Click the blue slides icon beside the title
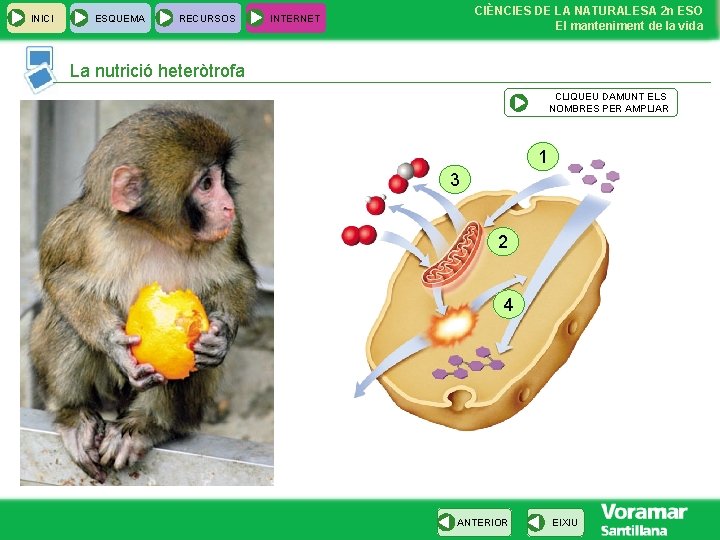720x540 pixels. click(x=40, y=69)
